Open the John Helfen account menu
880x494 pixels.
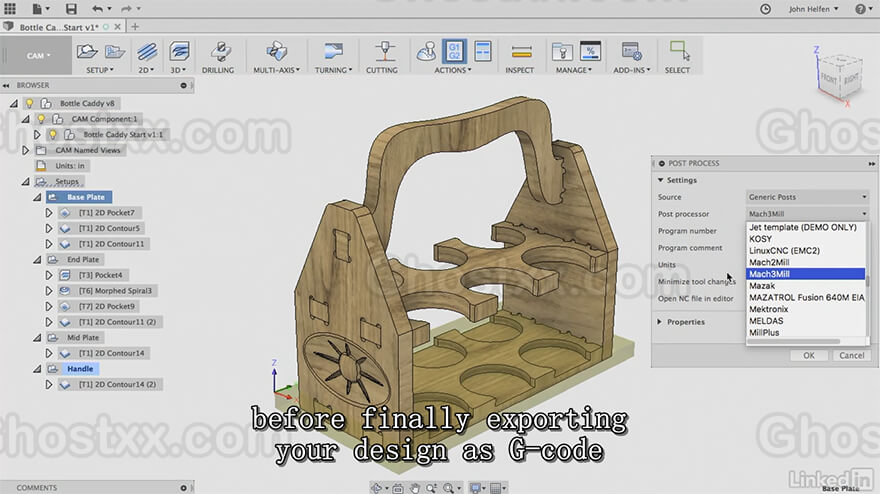(813, 9)
